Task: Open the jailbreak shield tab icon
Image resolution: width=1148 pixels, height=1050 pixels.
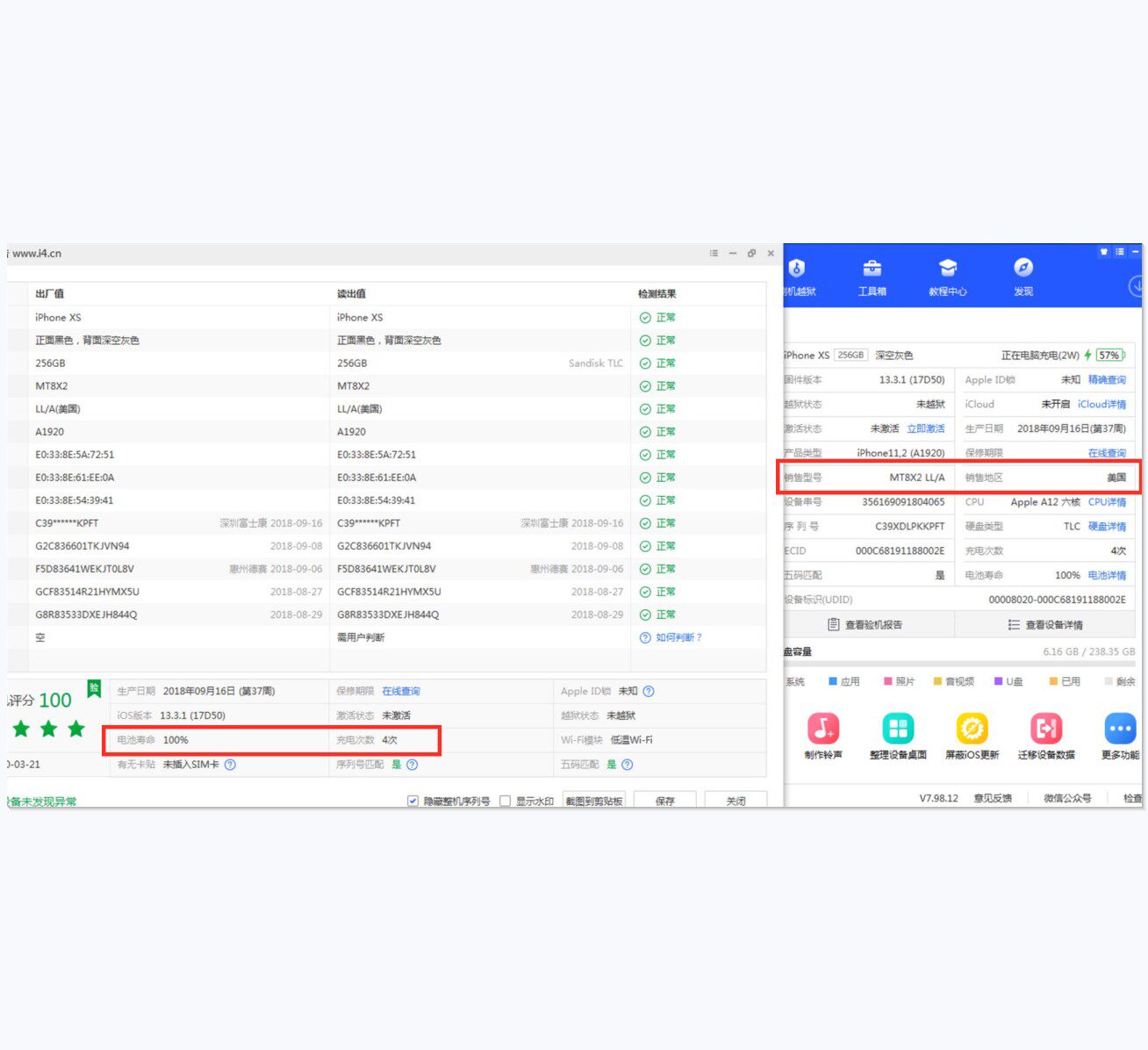Action: point(797,268)
